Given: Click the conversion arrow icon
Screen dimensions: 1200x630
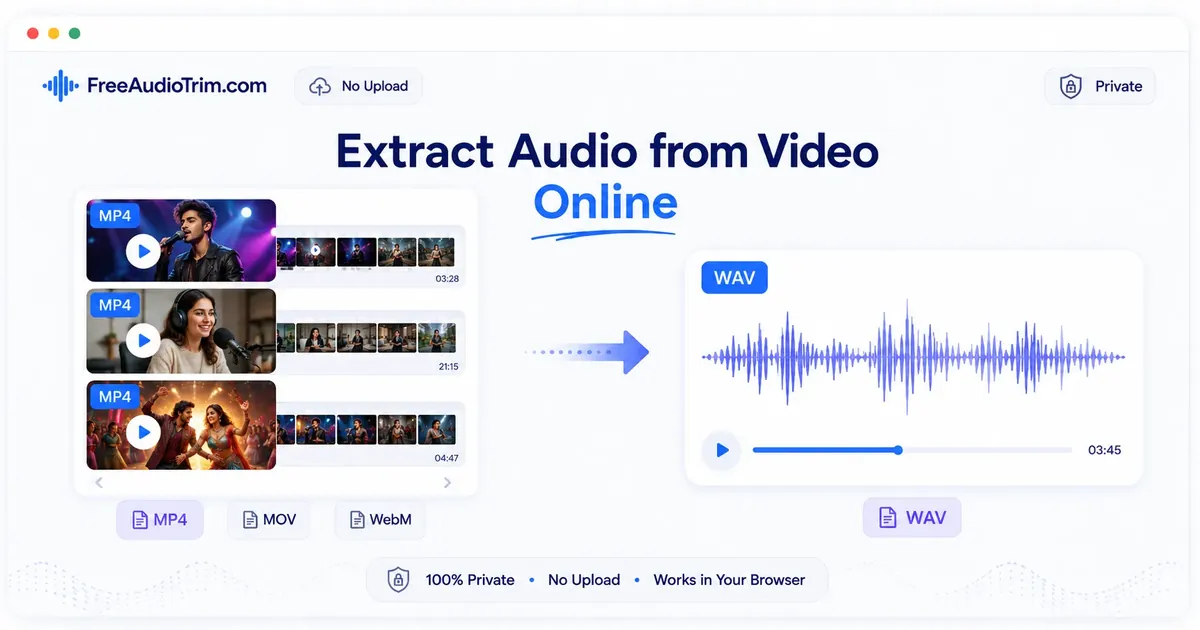Looking at the screenshot, I should [588, 352].
